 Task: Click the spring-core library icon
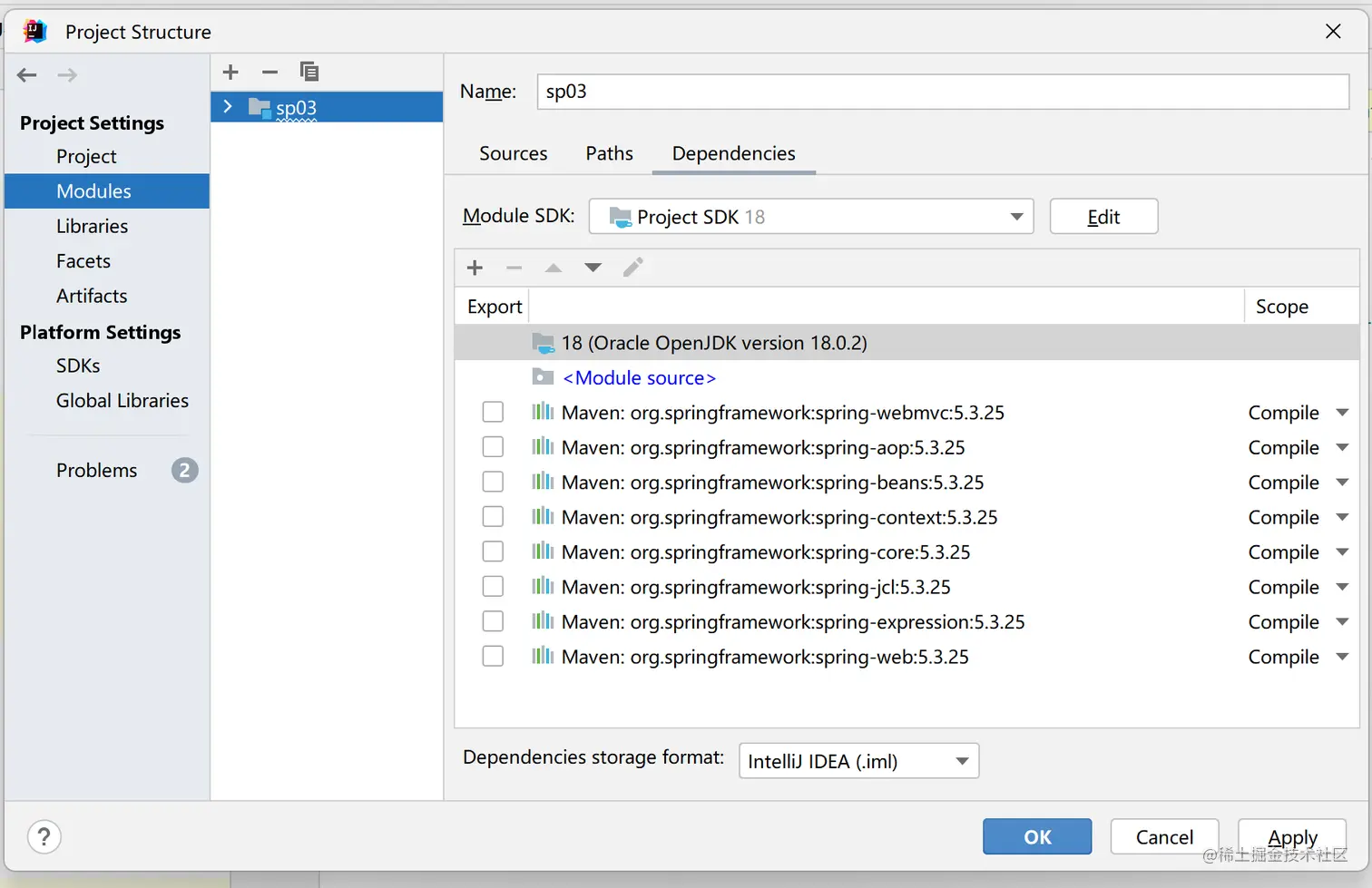[543, 551]
